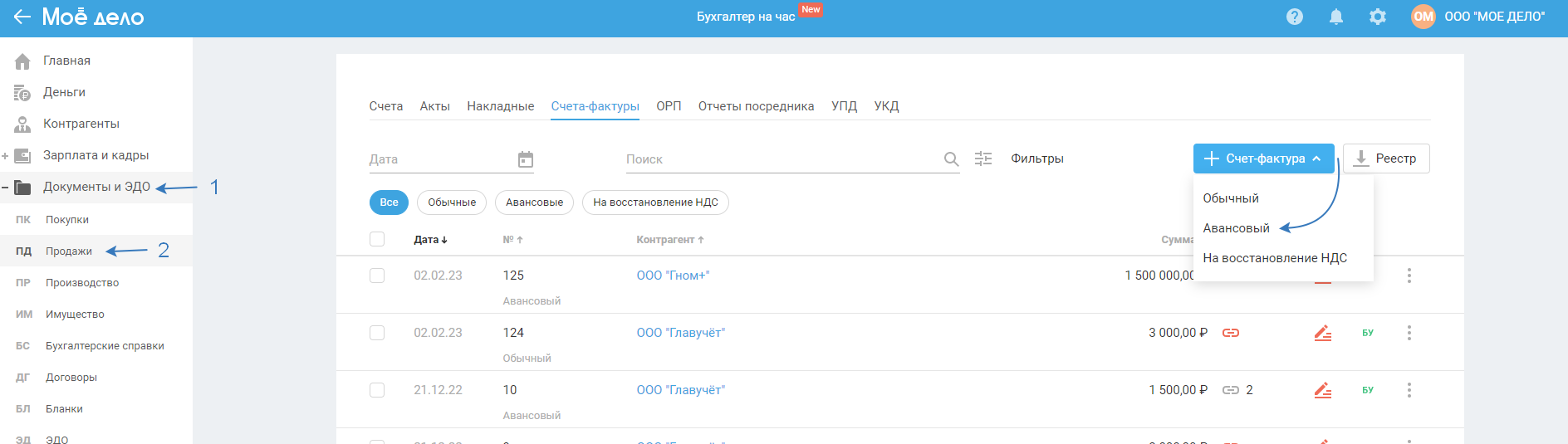The width and height of the screenshot is (1568, 444).
Task: Switch to the УПД tab
Action: pos(845,106)
